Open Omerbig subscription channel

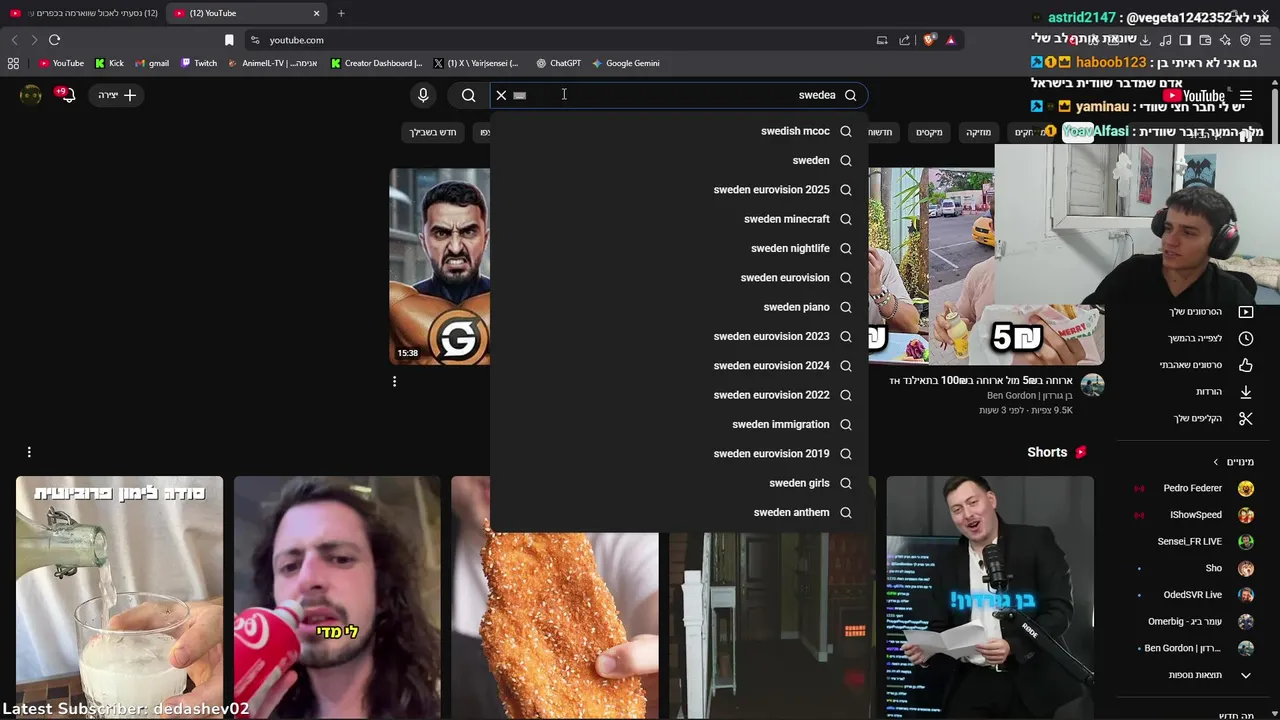click(x=1196, y=621)
